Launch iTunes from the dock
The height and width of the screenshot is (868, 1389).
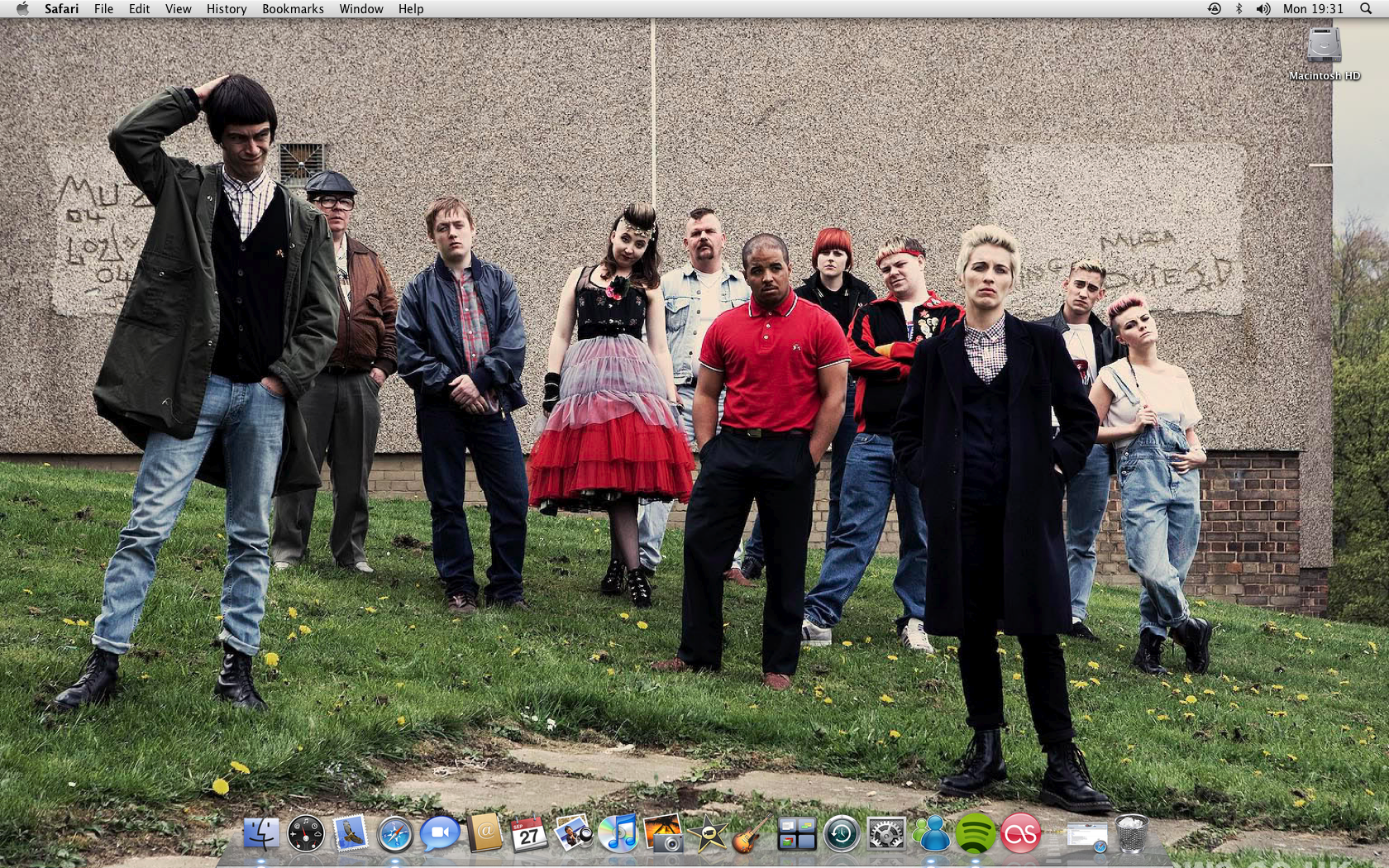pos(618,833)
